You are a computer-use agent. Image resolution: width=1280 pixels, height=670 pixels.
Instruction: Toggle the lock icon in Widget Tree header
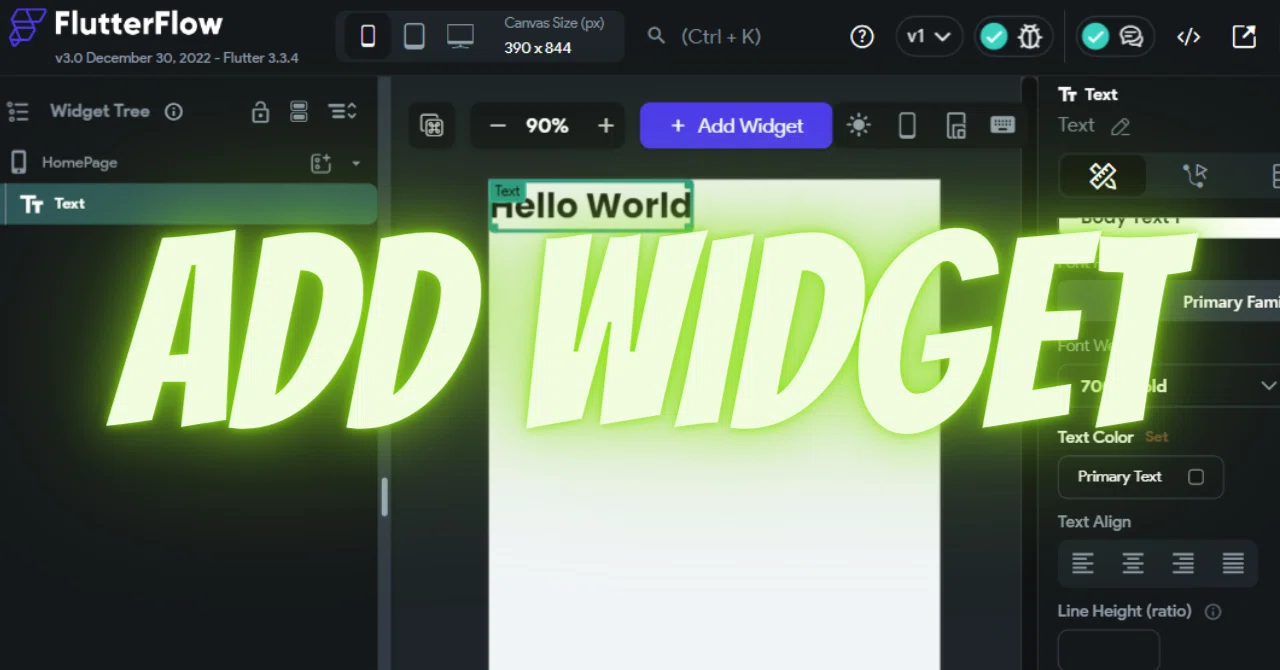(260, 111)
